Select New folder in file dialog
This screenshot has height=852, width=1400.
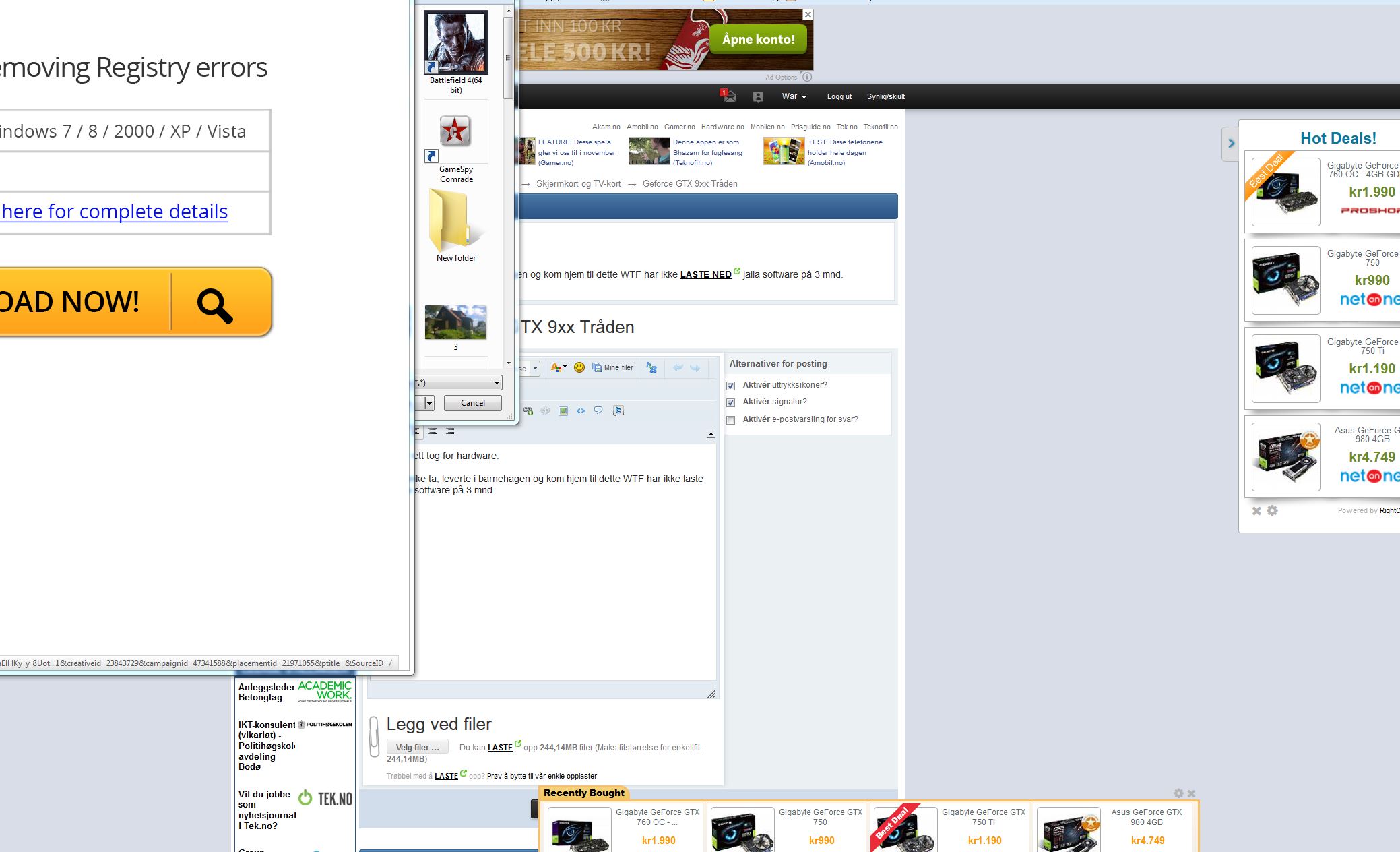coord(456,226)
